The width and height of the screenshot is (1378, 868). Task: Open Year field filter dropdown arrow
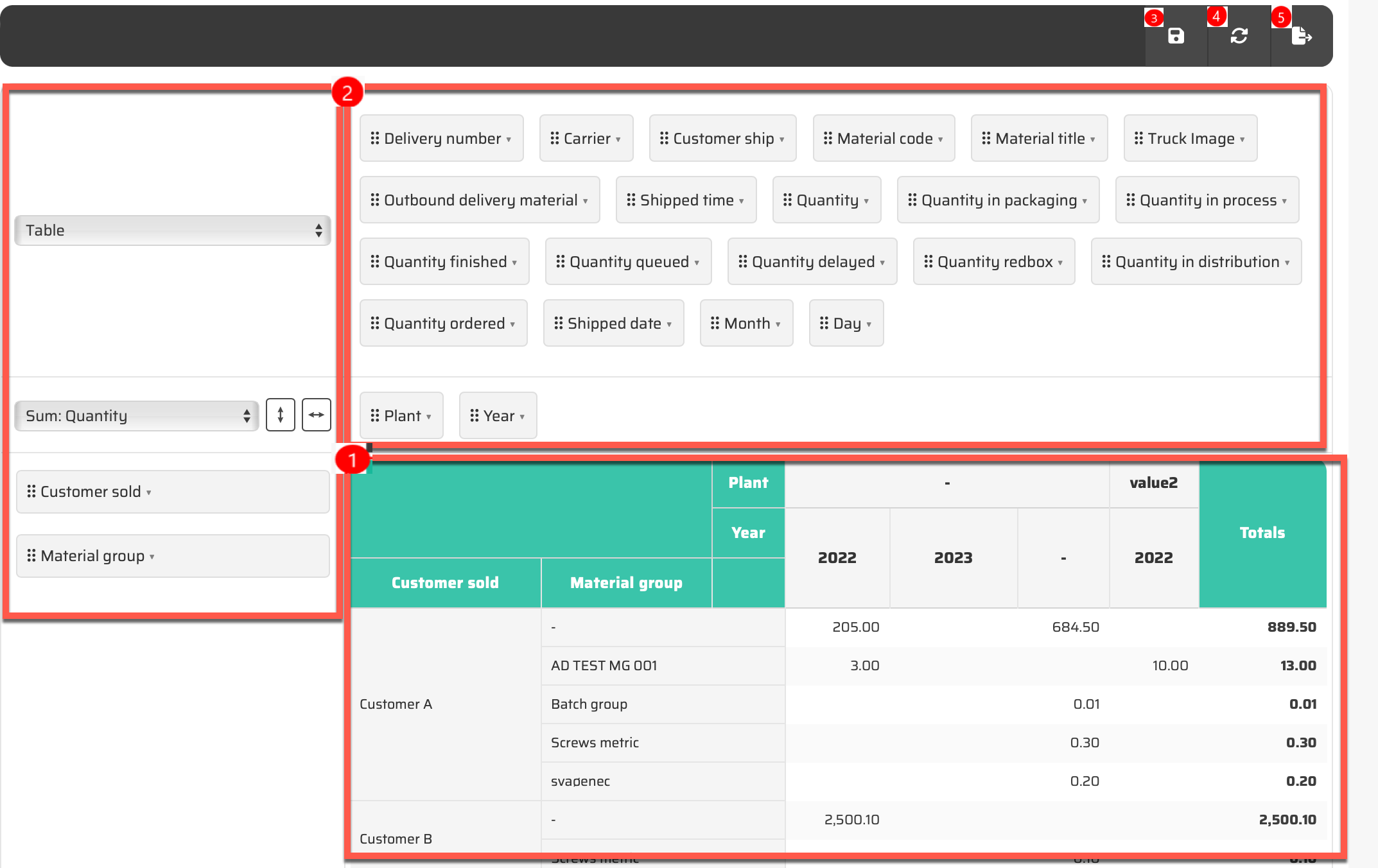click(x=523, y=417)
